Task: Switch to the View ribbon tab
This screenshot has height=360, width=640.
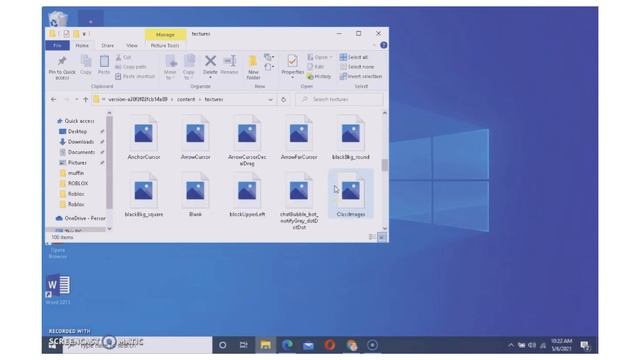Action: (x=132, y=45)
